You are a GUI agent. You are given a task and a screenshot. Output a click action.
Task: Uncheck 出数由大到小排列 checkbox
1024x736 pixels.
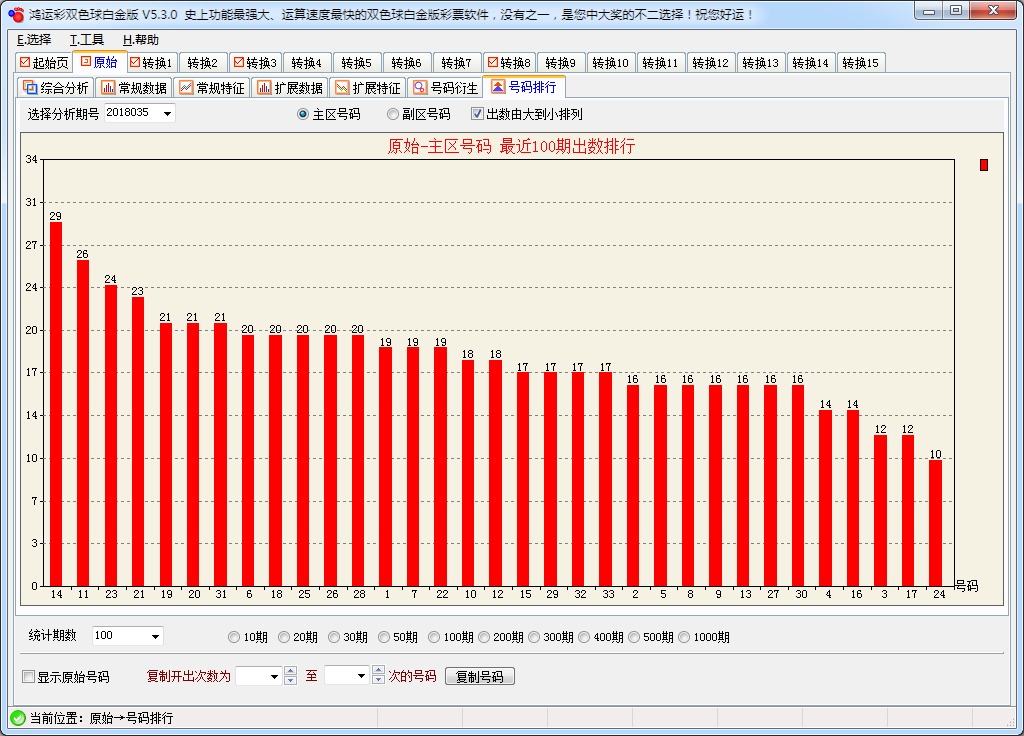[x=477, y=113]
